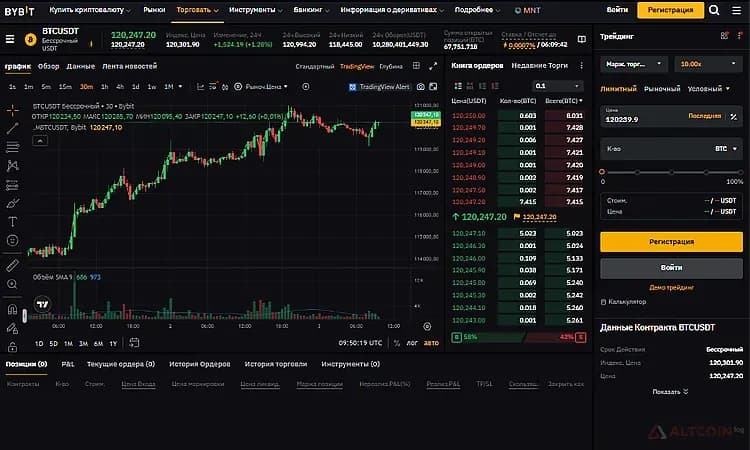Collapse the indicator legend arrow

(x=40, y=141)
